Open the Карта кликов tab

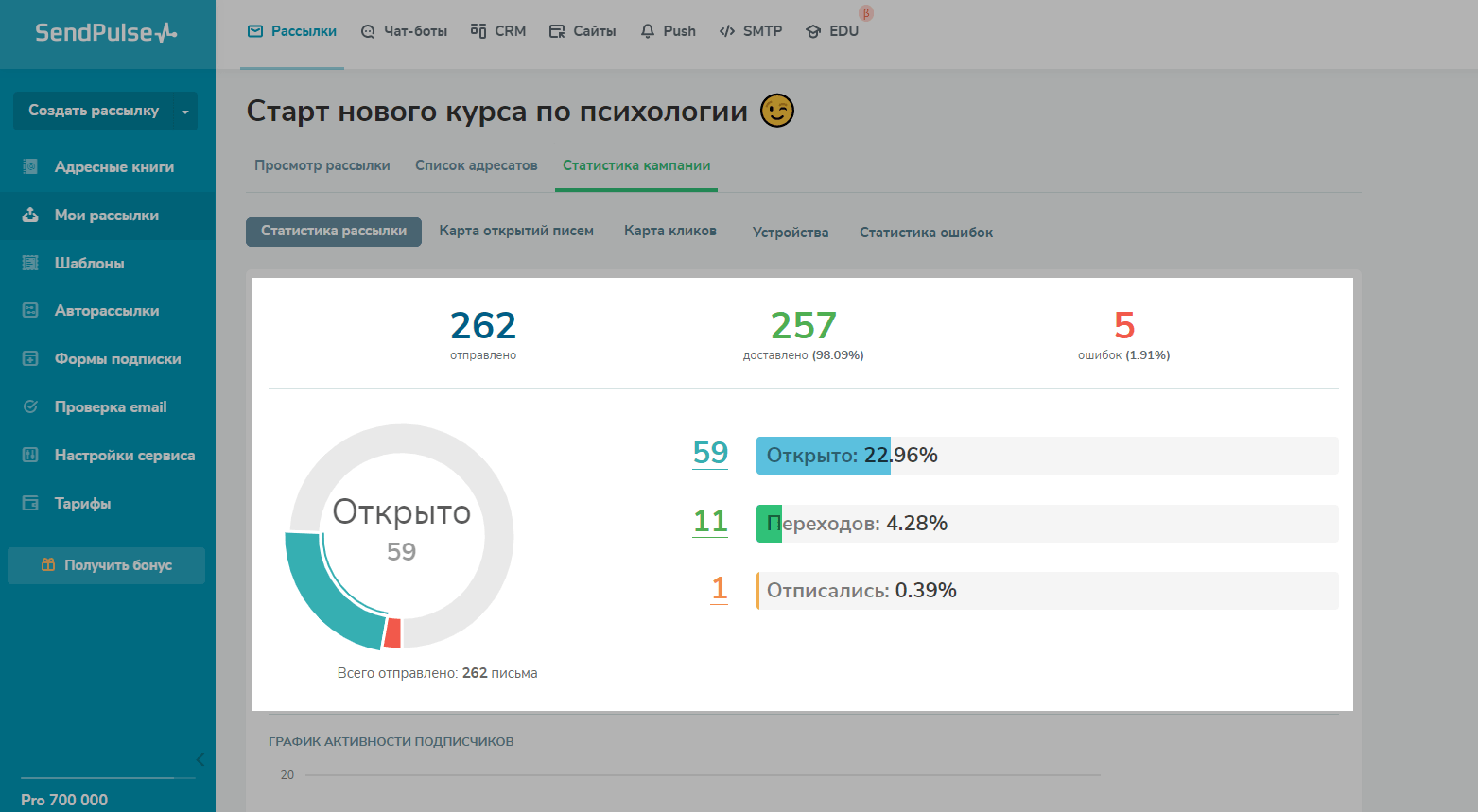coord(669,232)
